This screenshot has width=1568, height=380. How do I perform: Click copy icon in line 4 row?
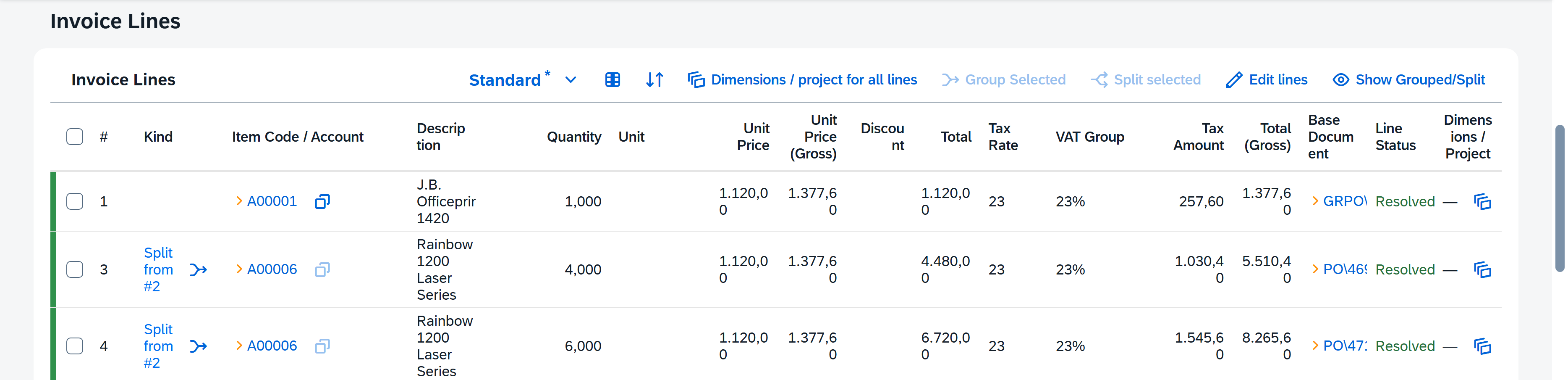(322, 346)
